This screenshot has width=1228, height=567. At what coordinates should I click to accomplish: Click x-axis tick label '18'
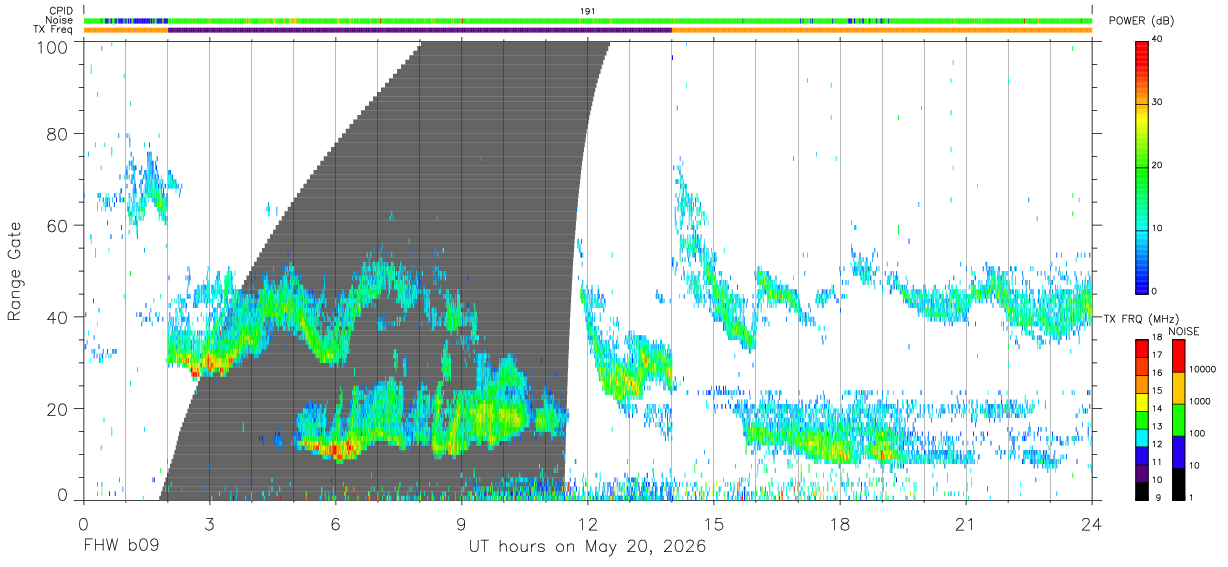pos(840,524)
